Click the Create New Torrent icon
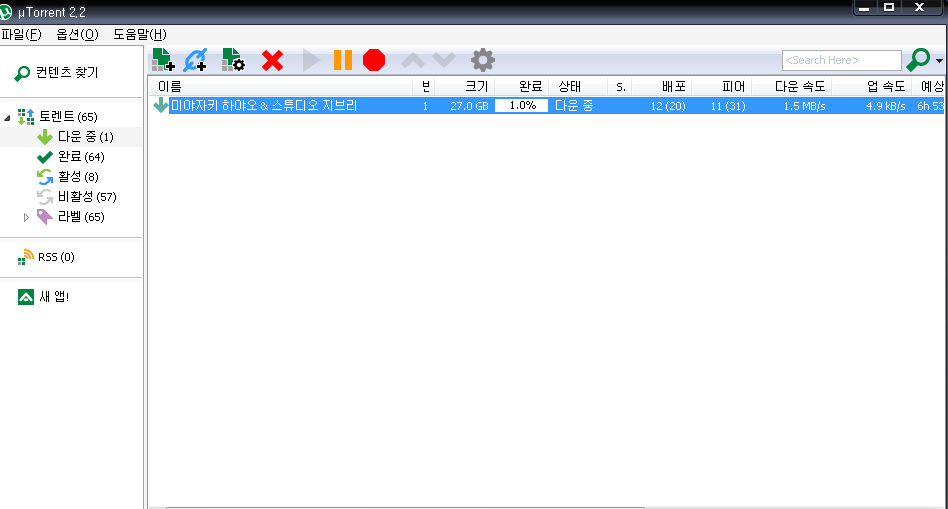Screen dimensions: 948x509 coord(233,60)
